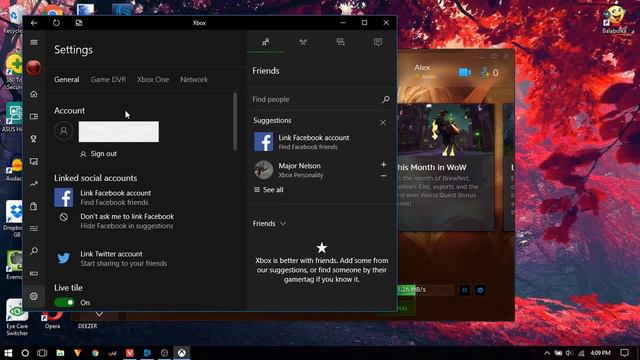Refresh the Xbox app view
Image resolution: width=640 pixels, height=360 pixels.
(x=56, y=23)
